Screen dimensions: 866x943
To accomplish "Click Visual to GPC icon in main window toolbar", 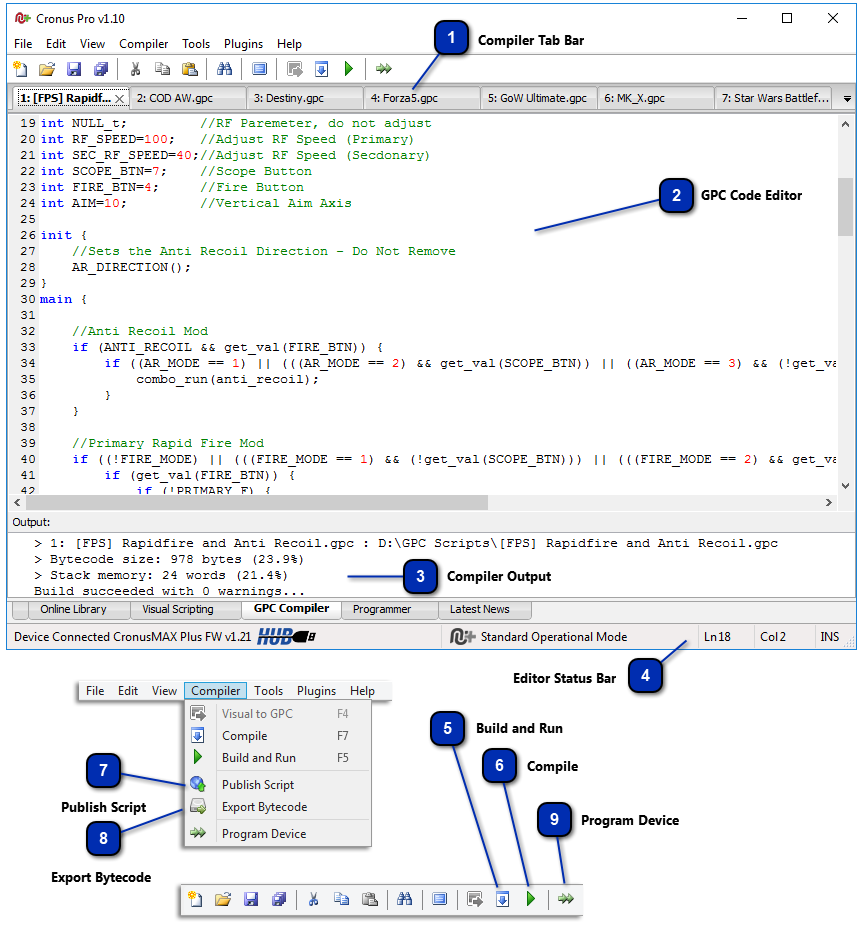I will click(x=295, y=69).
